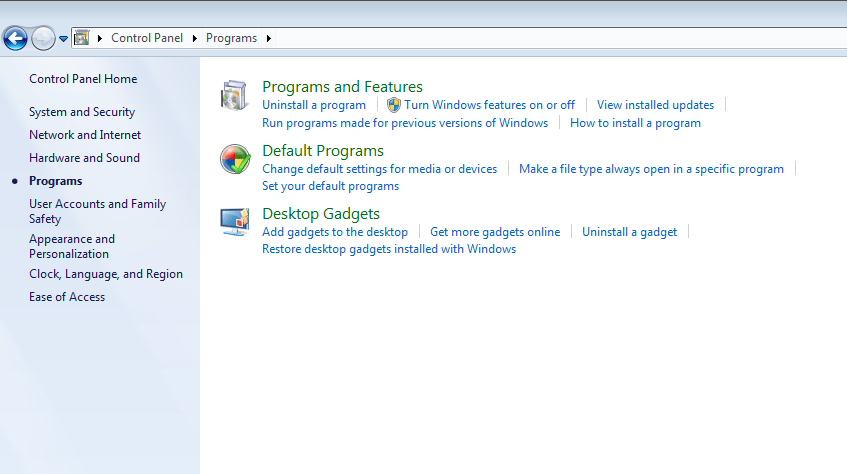Open Network and Internet category

[85, 135]
